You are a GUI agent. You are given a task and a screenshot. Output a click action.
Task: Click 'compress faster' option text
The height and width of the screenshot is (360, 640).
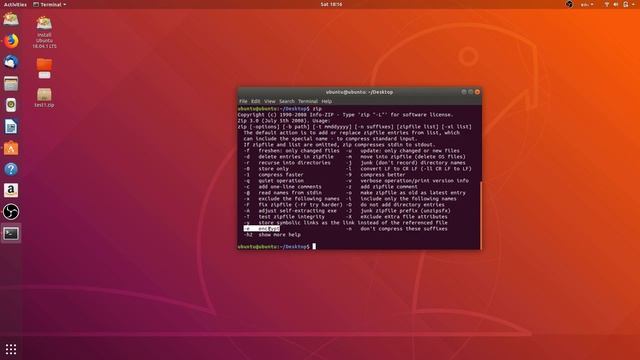[281, 175]
